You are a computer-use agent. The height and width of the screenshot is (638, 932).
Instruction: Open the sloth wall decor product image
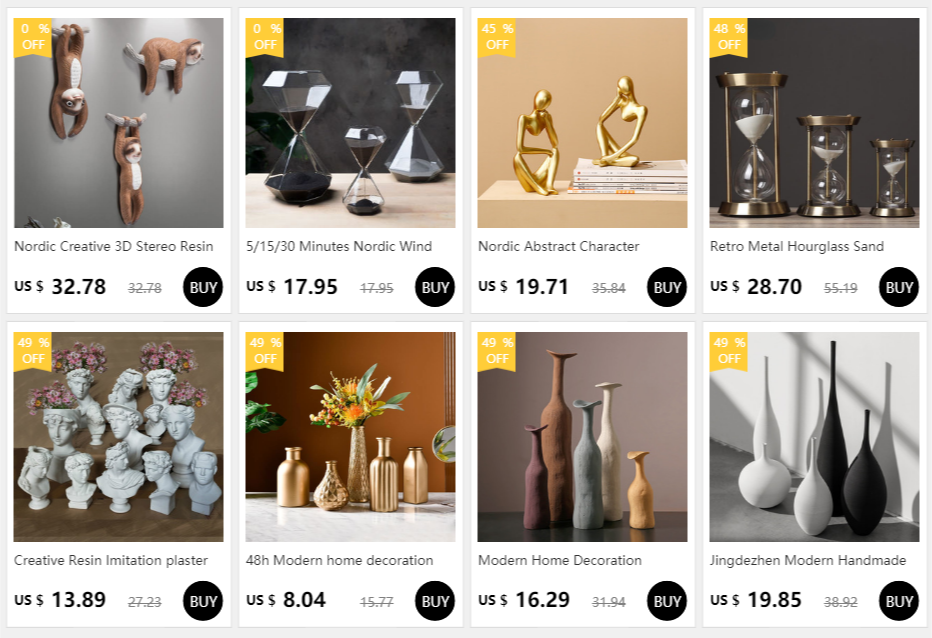click(119, 123)
